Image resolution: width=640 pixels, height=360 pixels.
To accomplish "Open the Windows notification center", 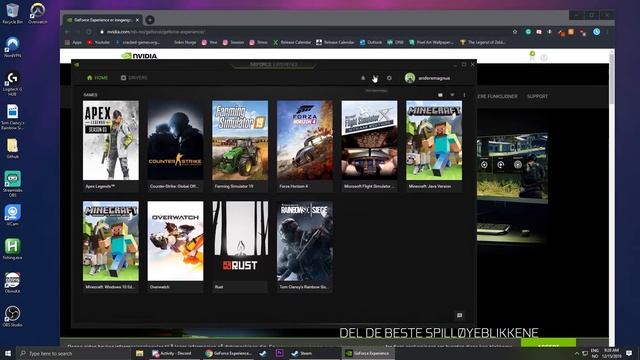I will tap(629, 353).
